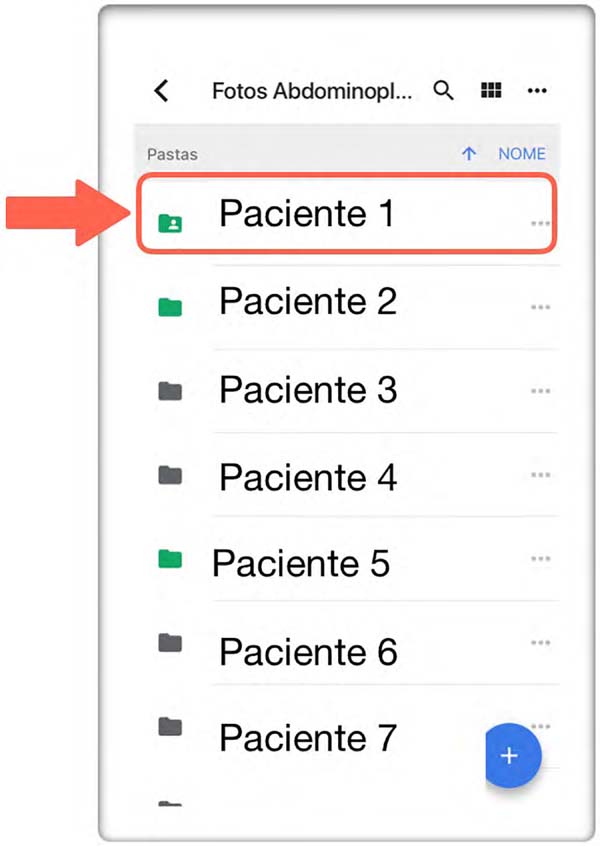Screen dimensions: 600x846
Task: Open the Paciente 7 folder
Action: pos(308,738)
